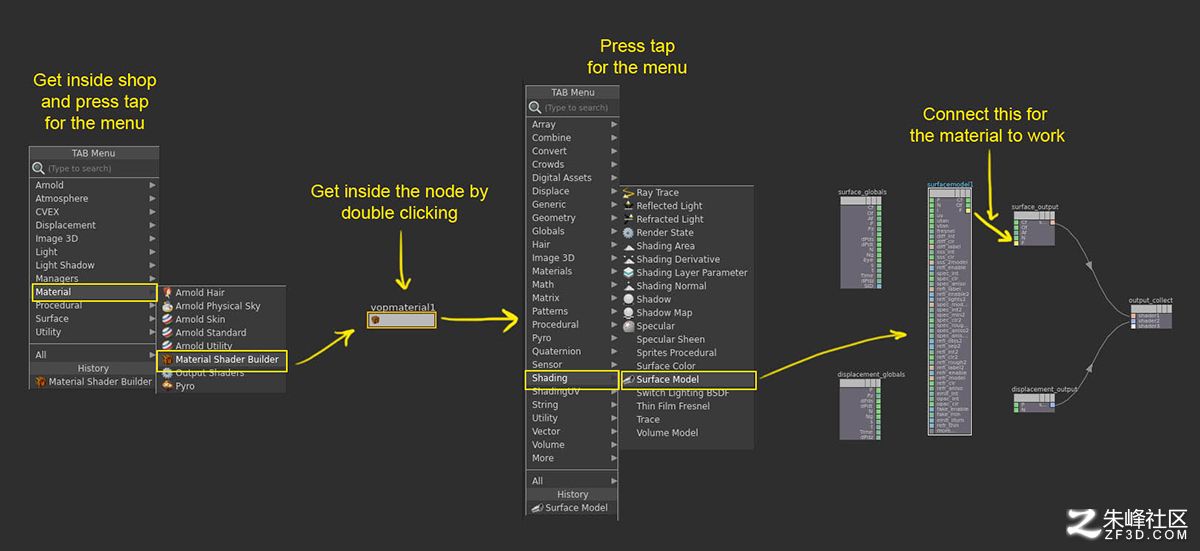Open the Geometry category

tap(573, 218)
